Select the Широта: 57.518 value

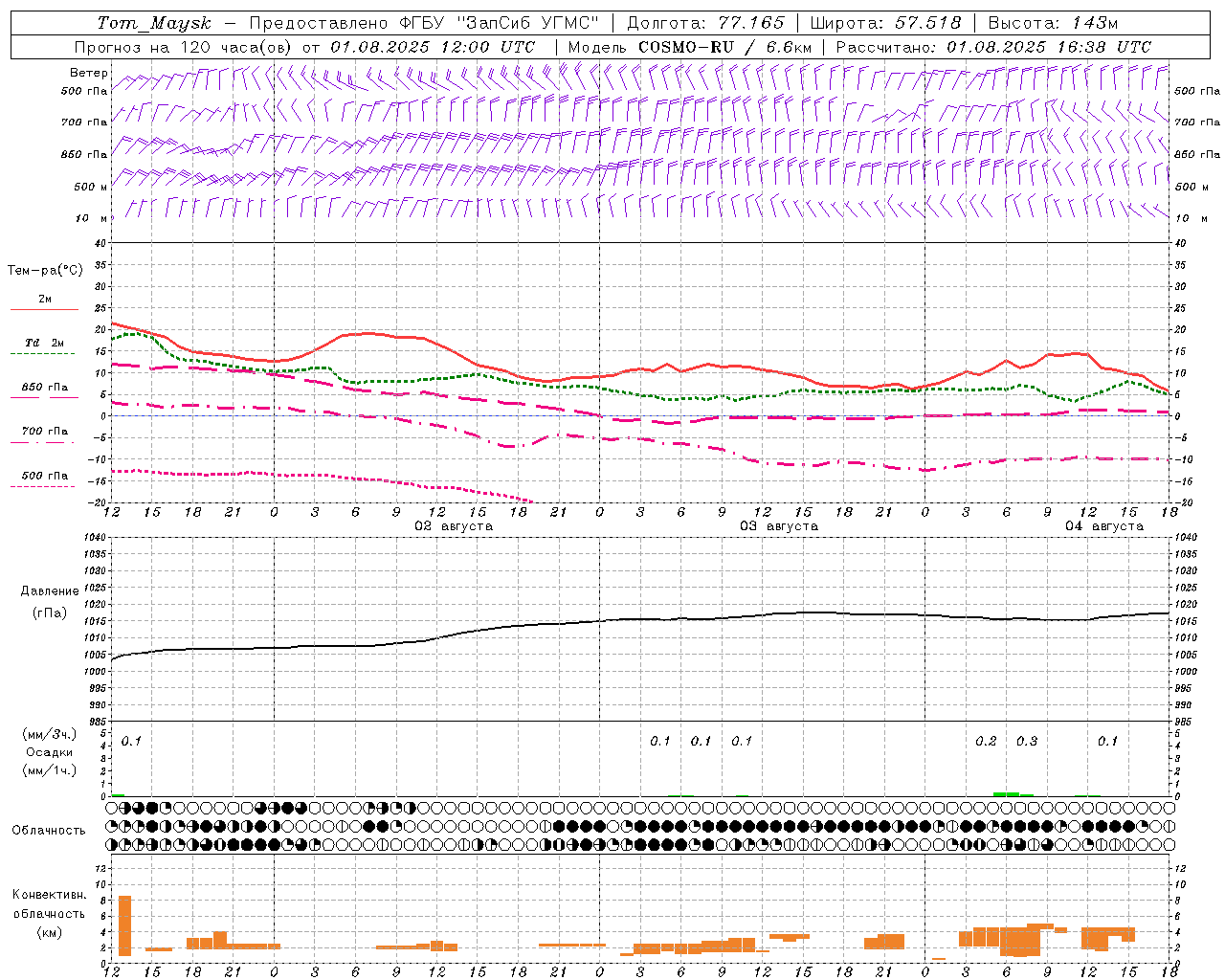pyautogui.click(x=885, y=23)
